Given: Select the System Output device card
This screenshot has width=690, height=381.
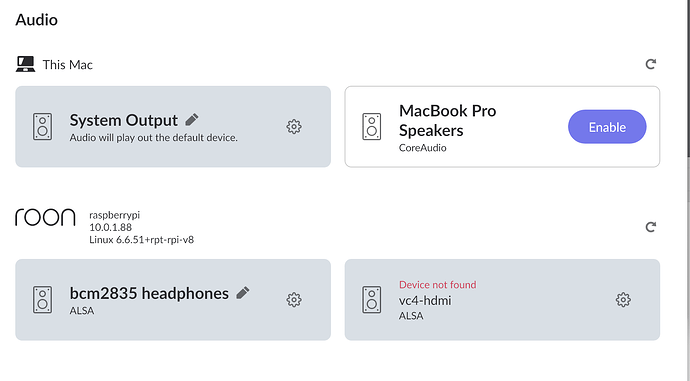Looking at the screenshot, I should (173, 127).
